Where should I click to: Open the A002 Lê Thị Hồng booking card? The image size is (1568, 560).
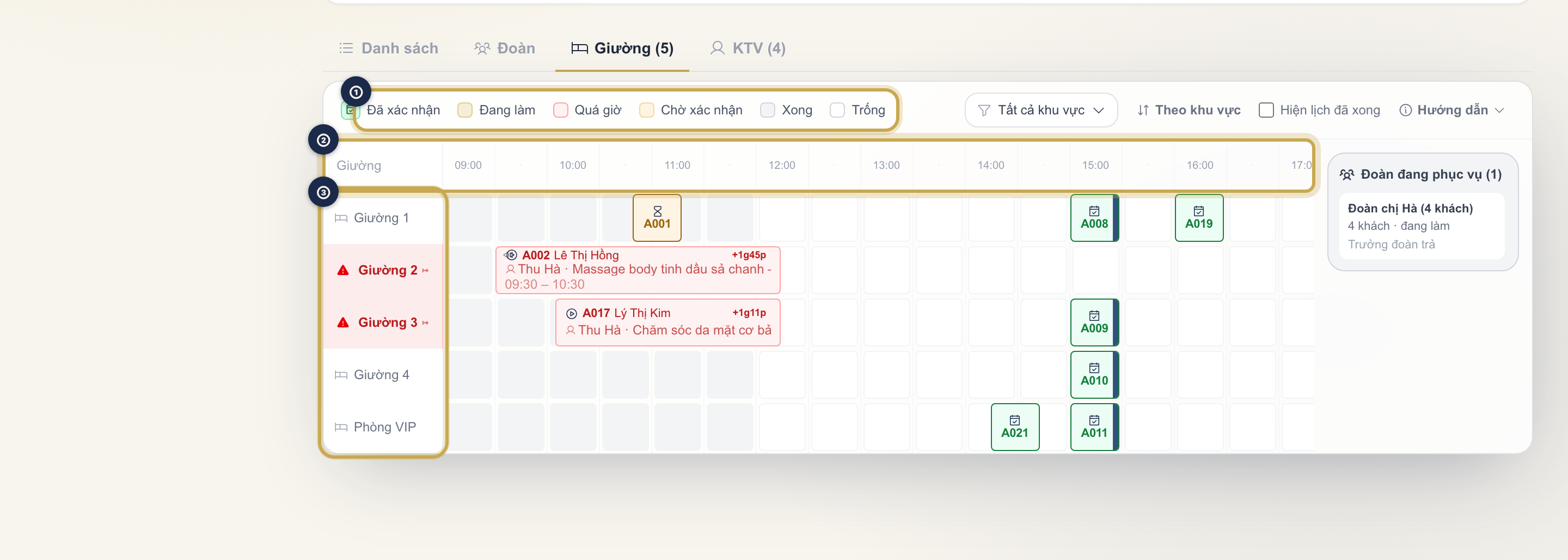[638, 270]
